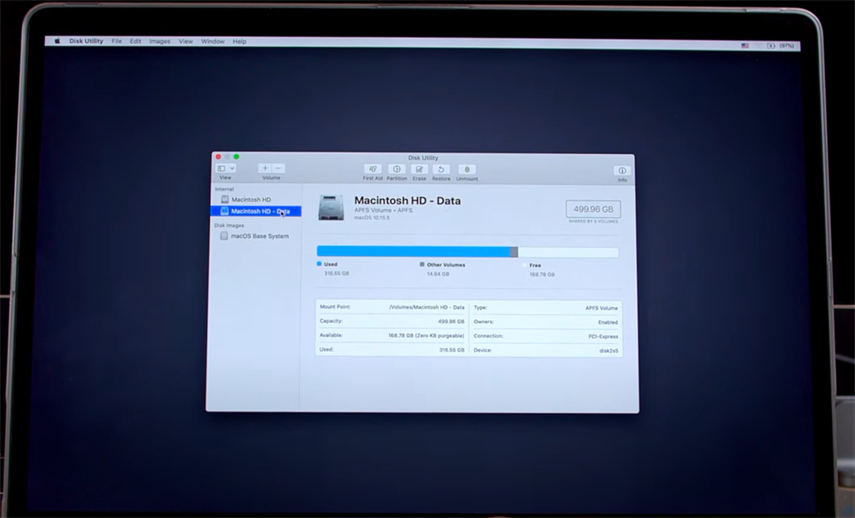
Task: Click the blue Used storage bar
Action: coord(413,251)
